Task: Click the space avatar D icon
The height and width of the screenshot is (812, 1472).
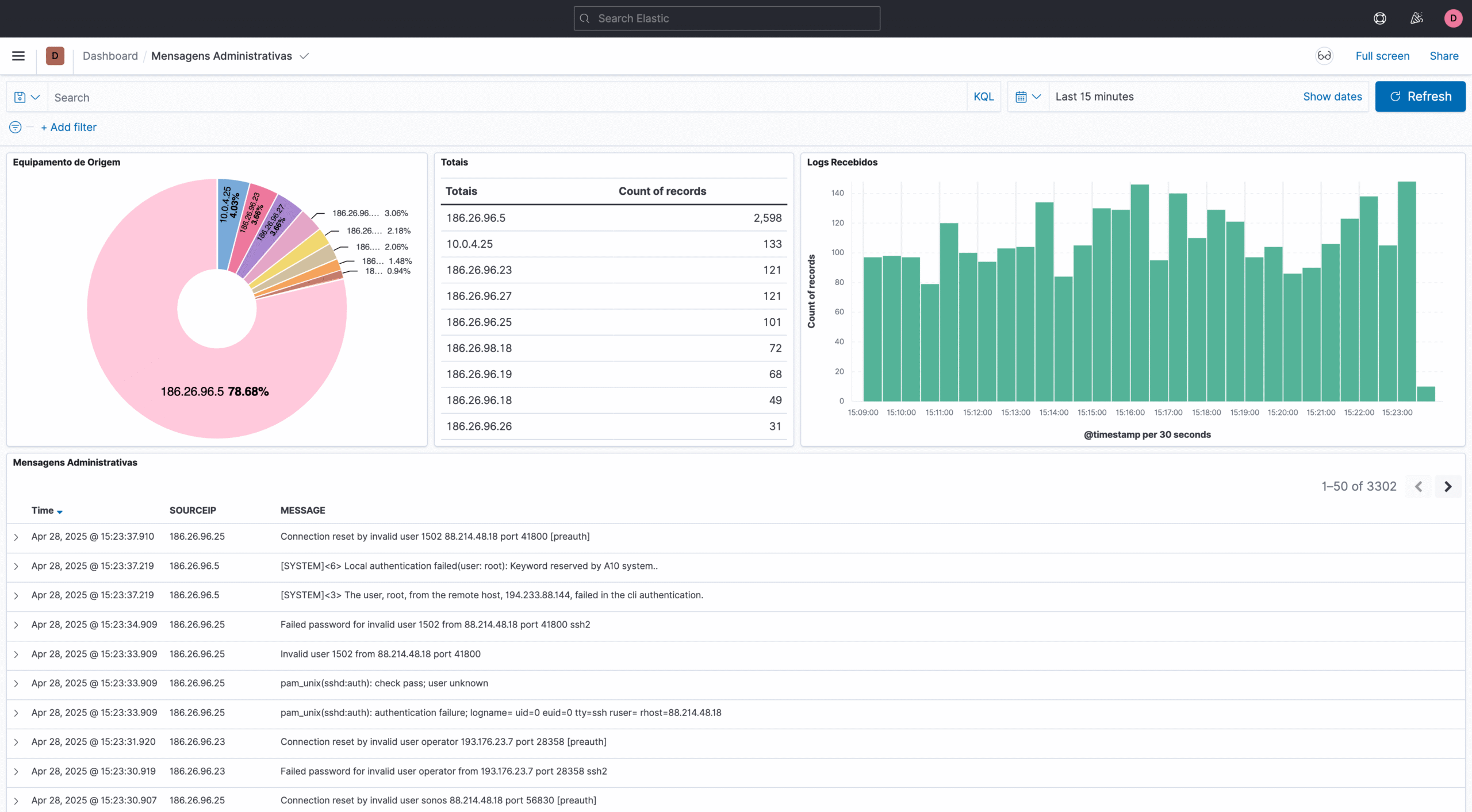Action: click(55, 56)
